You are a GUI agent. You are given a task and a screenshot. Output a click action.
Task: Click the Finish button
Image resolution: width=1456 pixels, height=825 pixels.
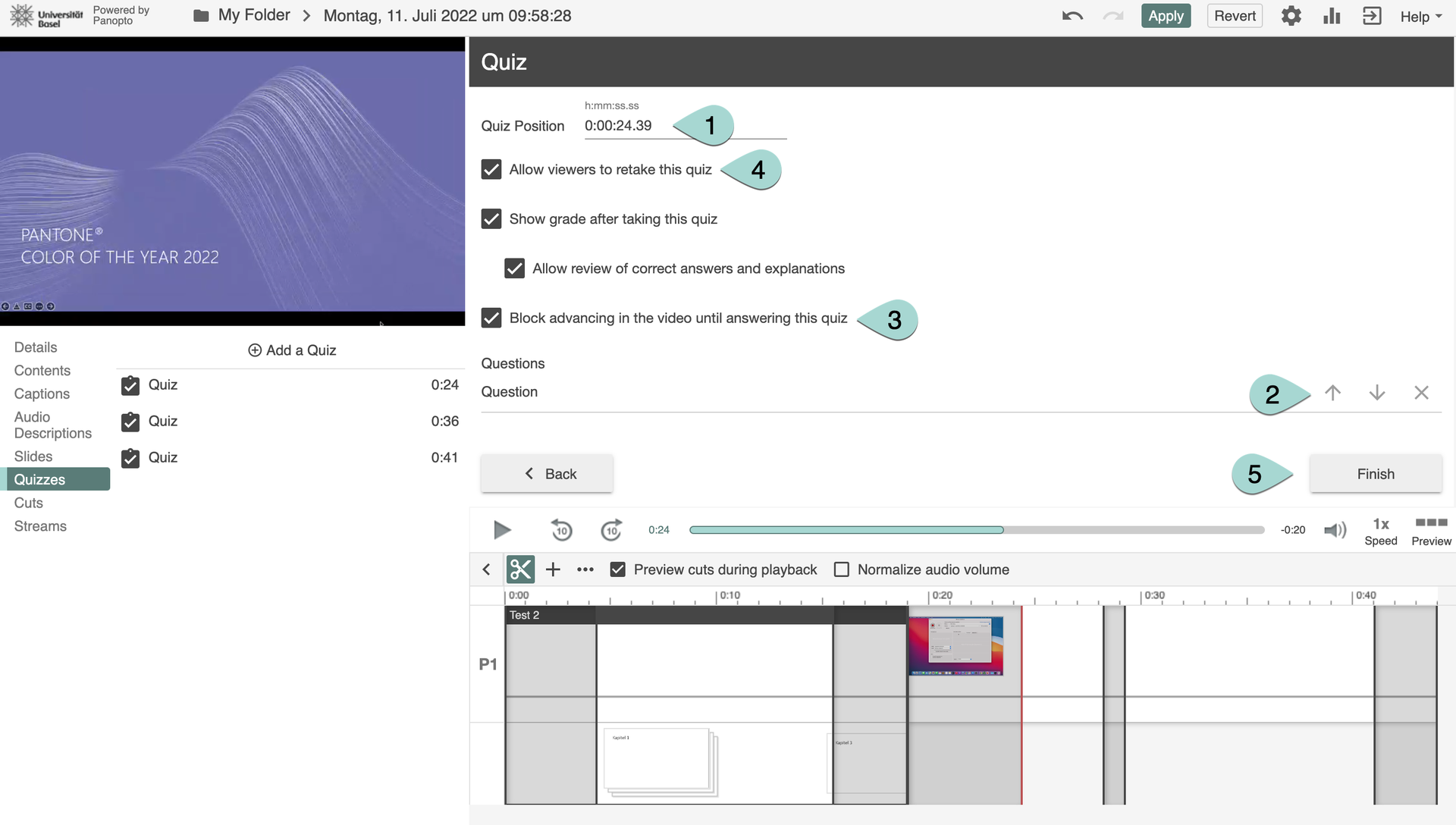coord(1375,474)
